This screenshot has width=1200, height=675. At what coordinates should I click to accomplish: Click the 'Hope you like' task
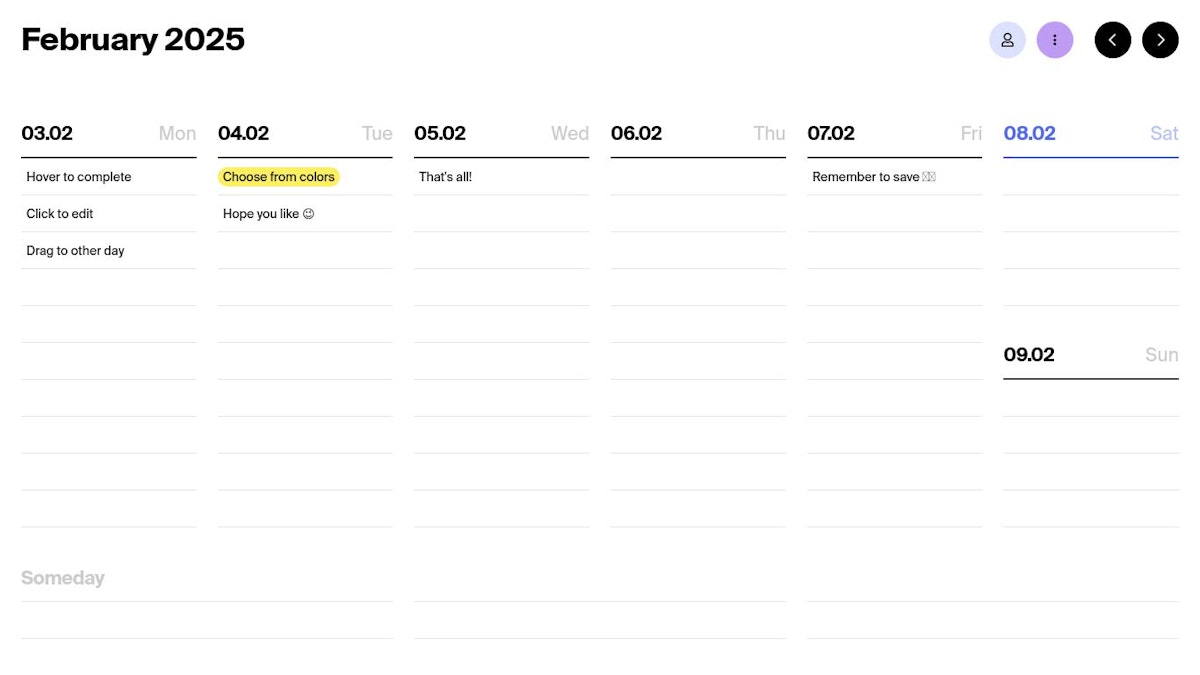pos(268,214)
